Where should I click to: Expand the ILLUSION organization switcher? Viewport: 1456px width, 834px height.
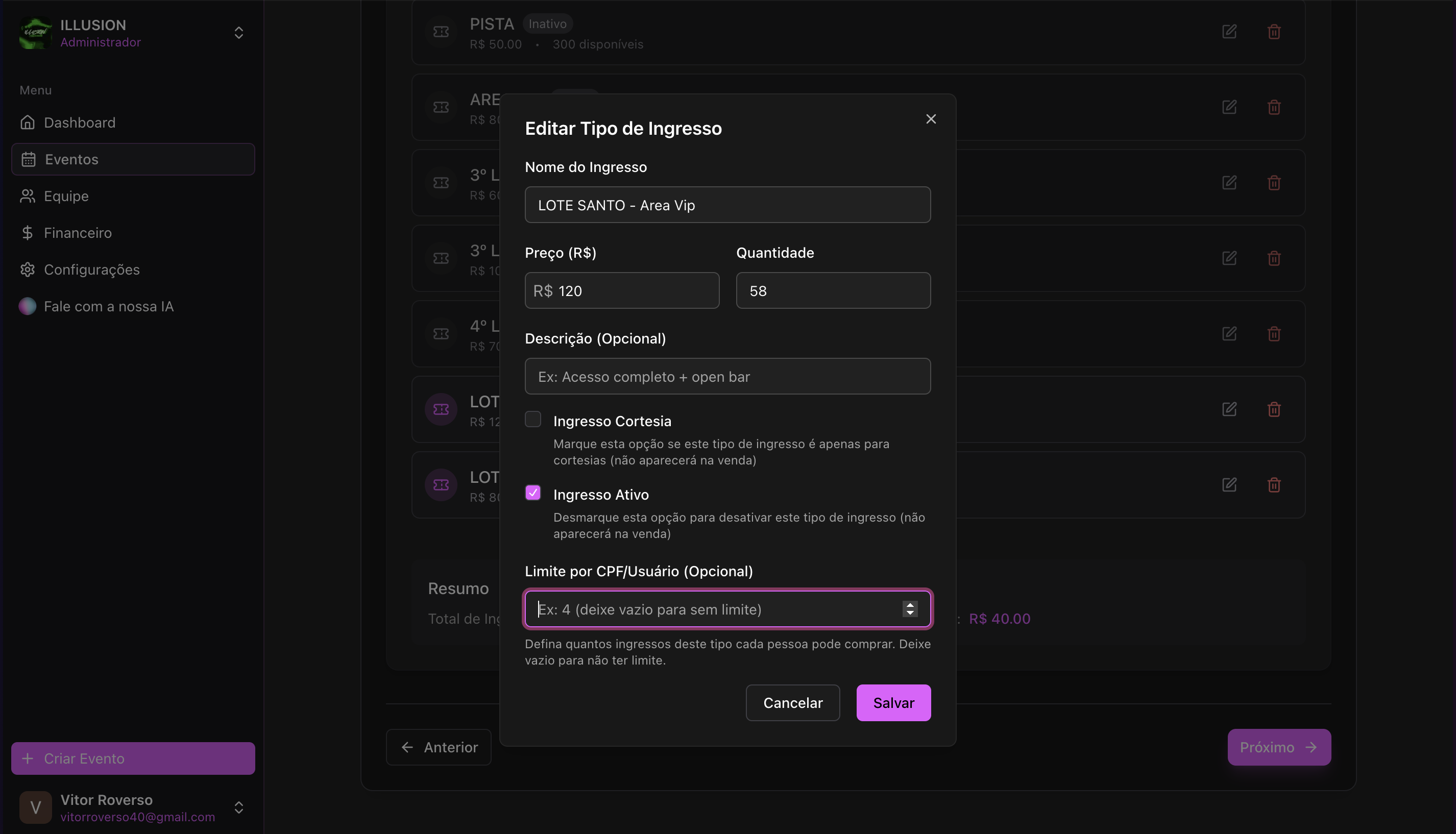(239, 33)
